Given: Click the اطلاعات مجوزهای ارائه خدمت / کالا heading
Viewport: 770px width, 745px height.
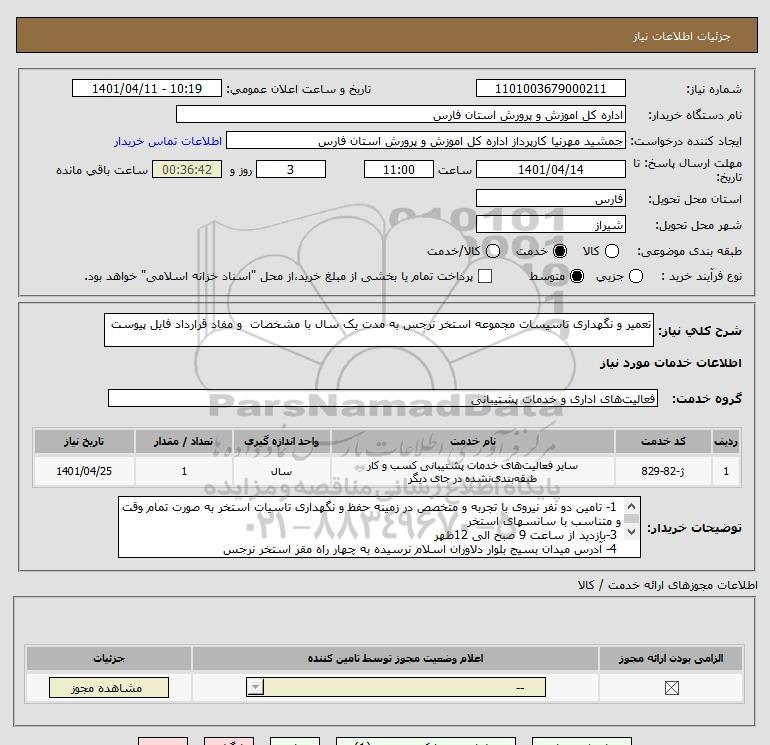Looking at the screenshot, I should [668, 585].
